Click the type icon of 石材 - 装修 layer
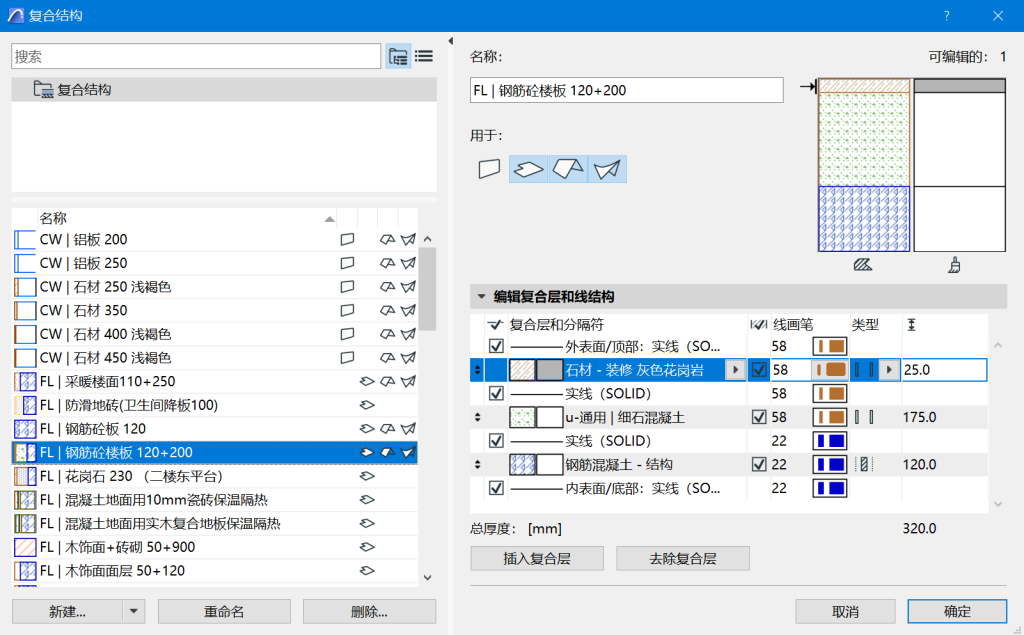 tap(864, 370)
